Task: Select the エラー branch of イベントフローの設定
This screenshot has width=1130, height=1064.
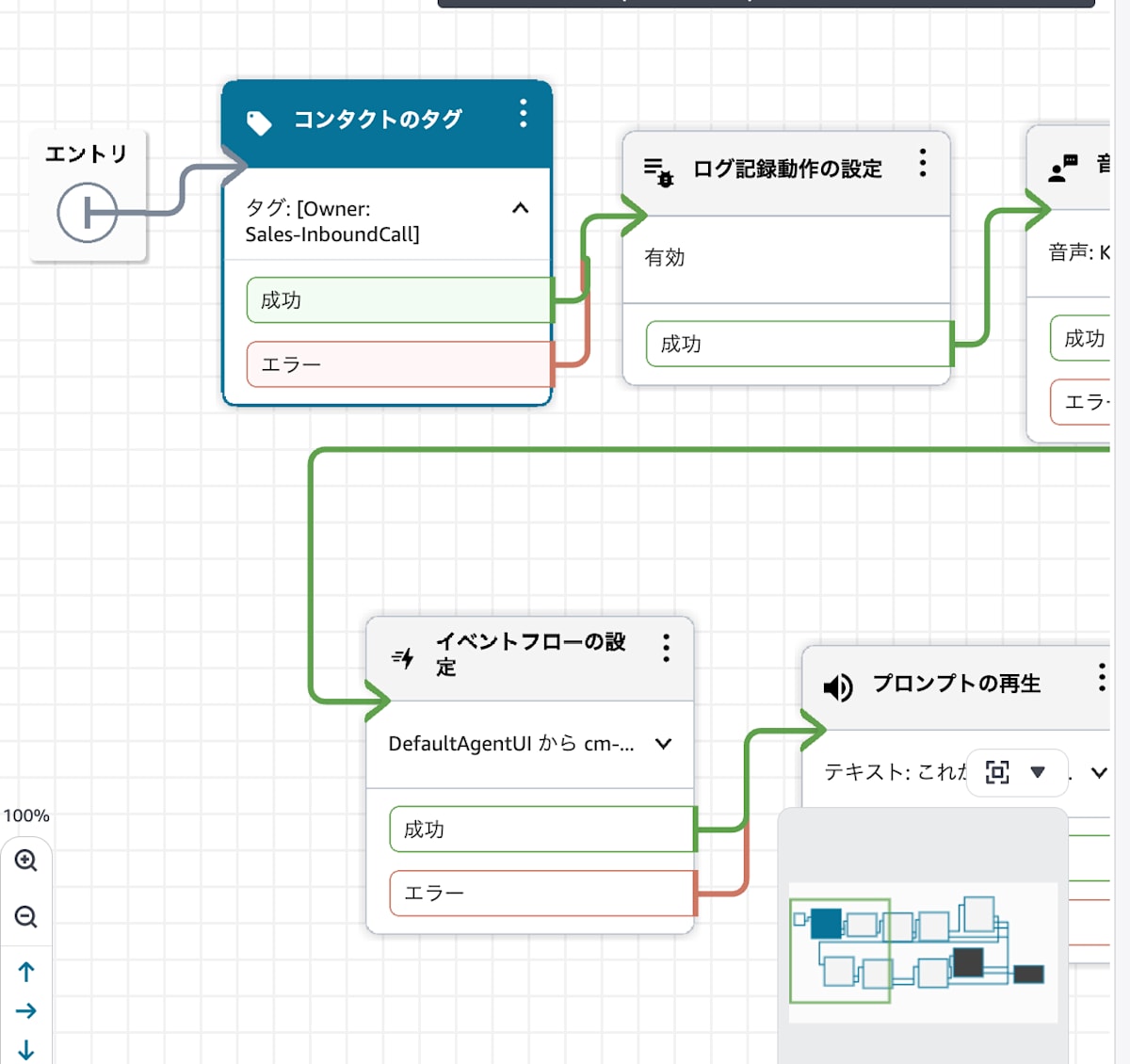Action: pyautogui.click(x=543, y=893)
